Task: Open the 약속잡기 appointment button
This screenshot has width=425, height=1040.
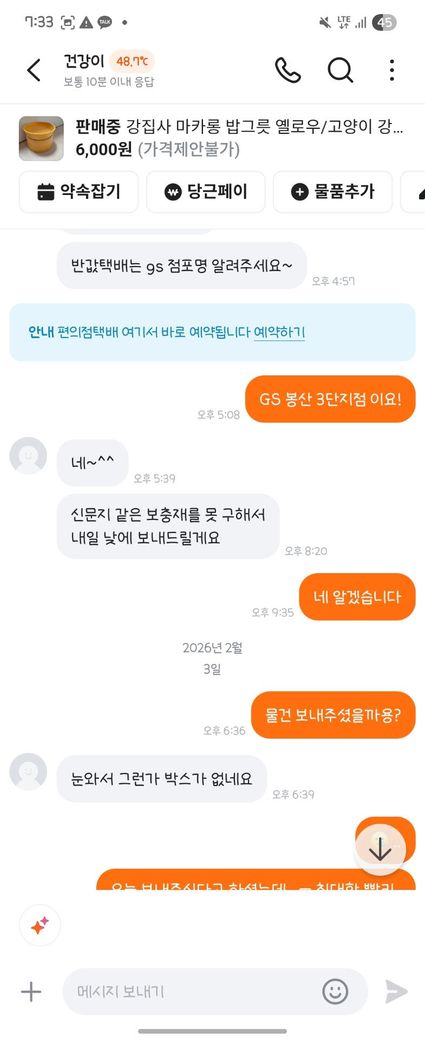Action: [79, 192]
